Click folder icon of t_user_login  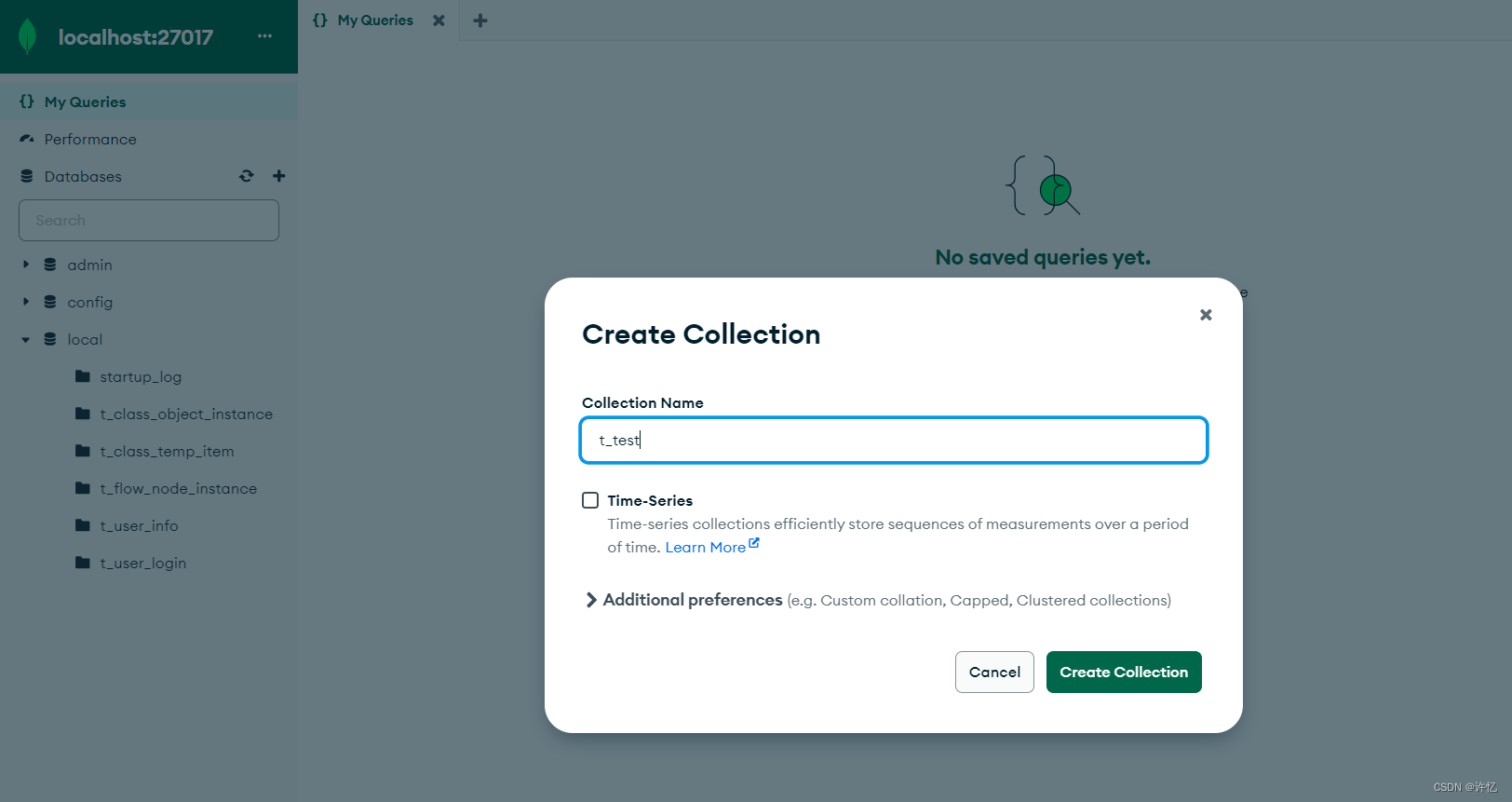point(83,563)
